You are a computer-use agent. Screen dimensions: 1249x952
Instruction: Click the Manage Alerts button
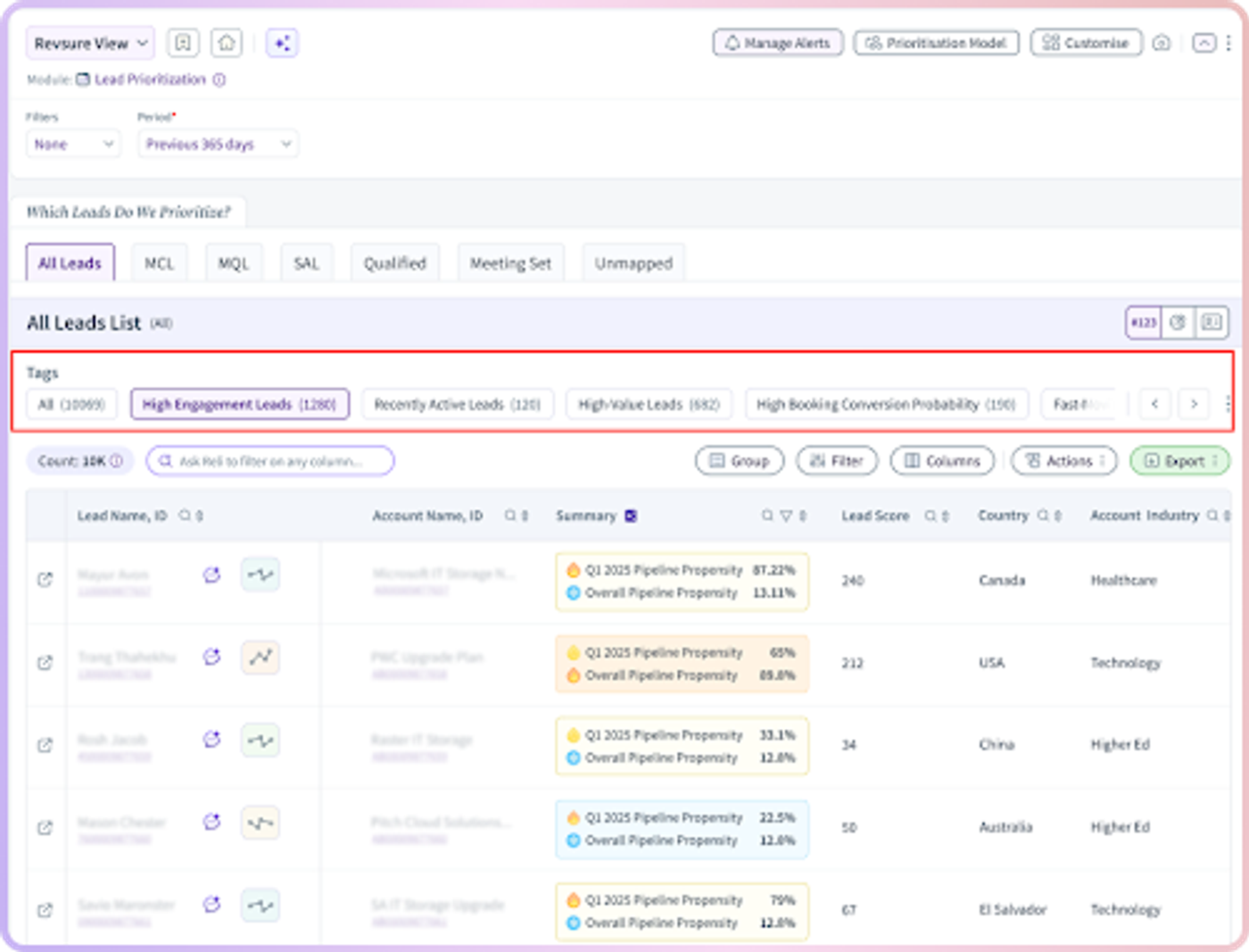778,43
